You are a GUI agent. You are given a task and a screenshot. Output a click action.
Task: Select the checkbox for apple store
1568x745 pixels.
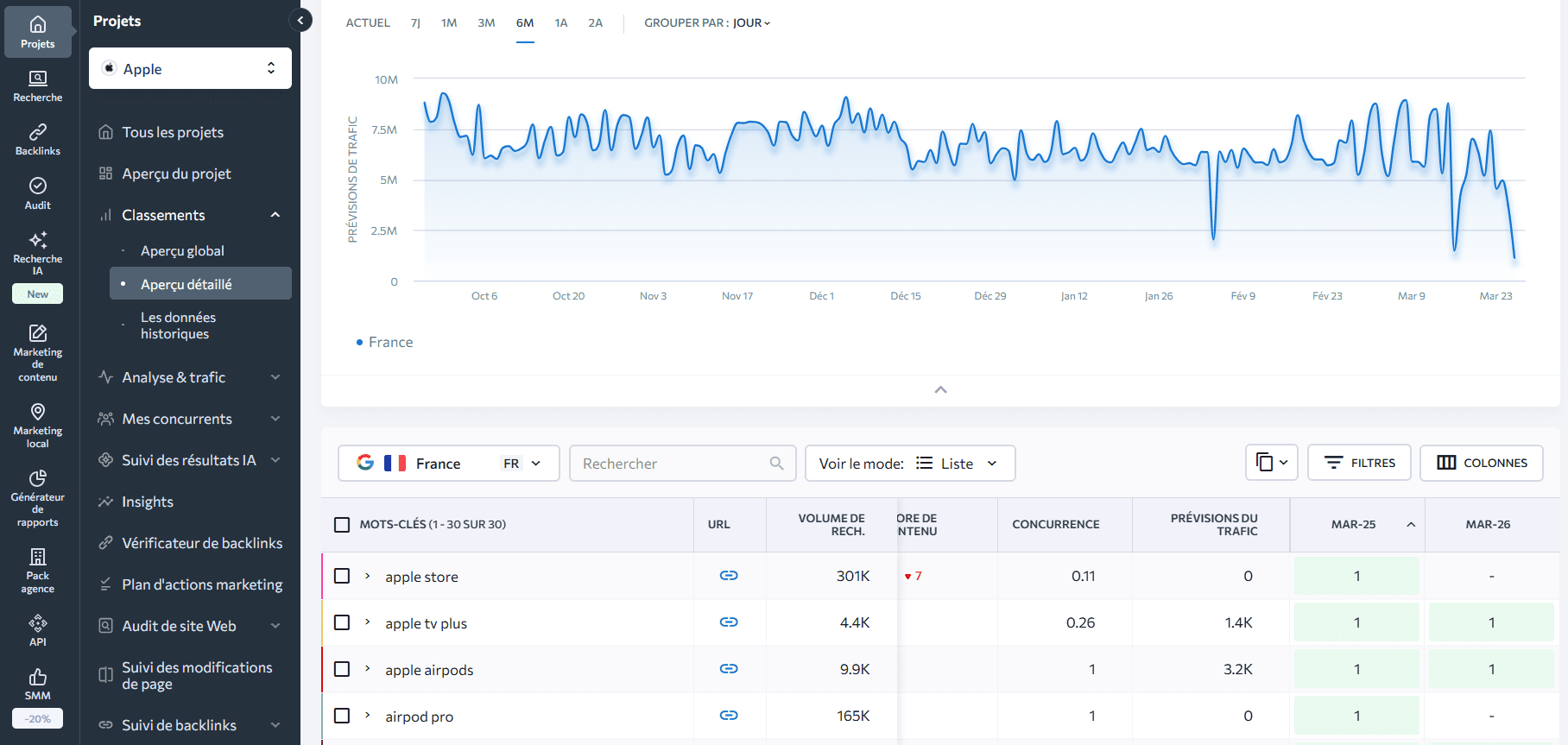[342, 576]
